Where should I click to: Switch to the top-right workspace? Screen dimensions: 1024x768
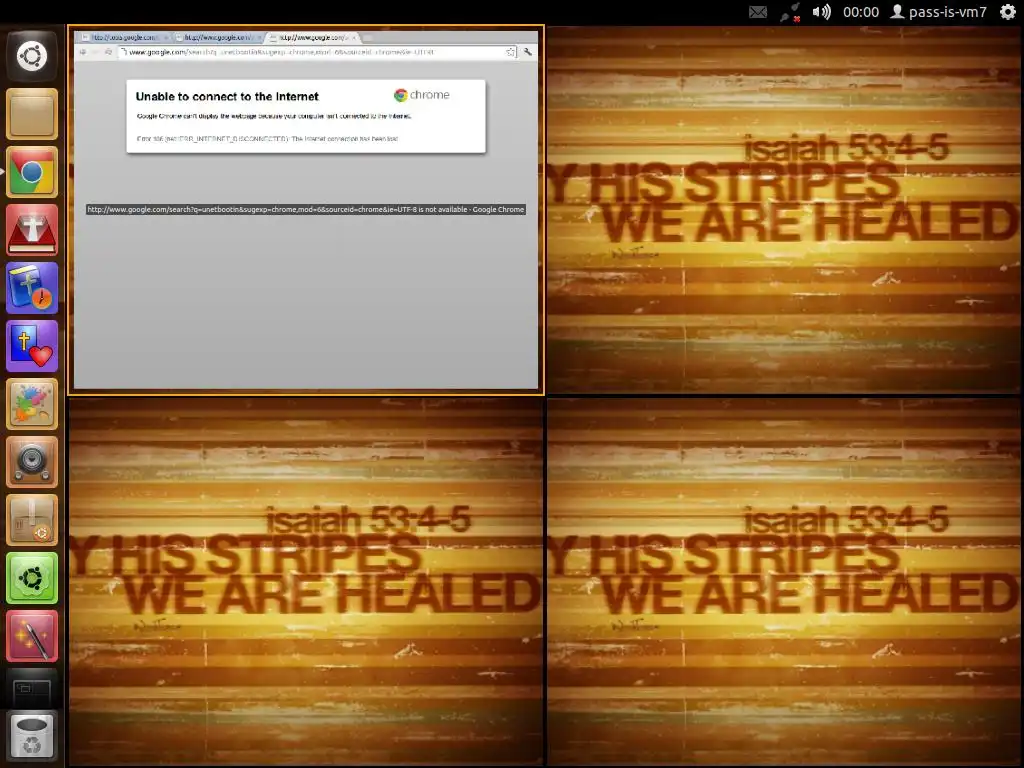[x=784, y=210]
